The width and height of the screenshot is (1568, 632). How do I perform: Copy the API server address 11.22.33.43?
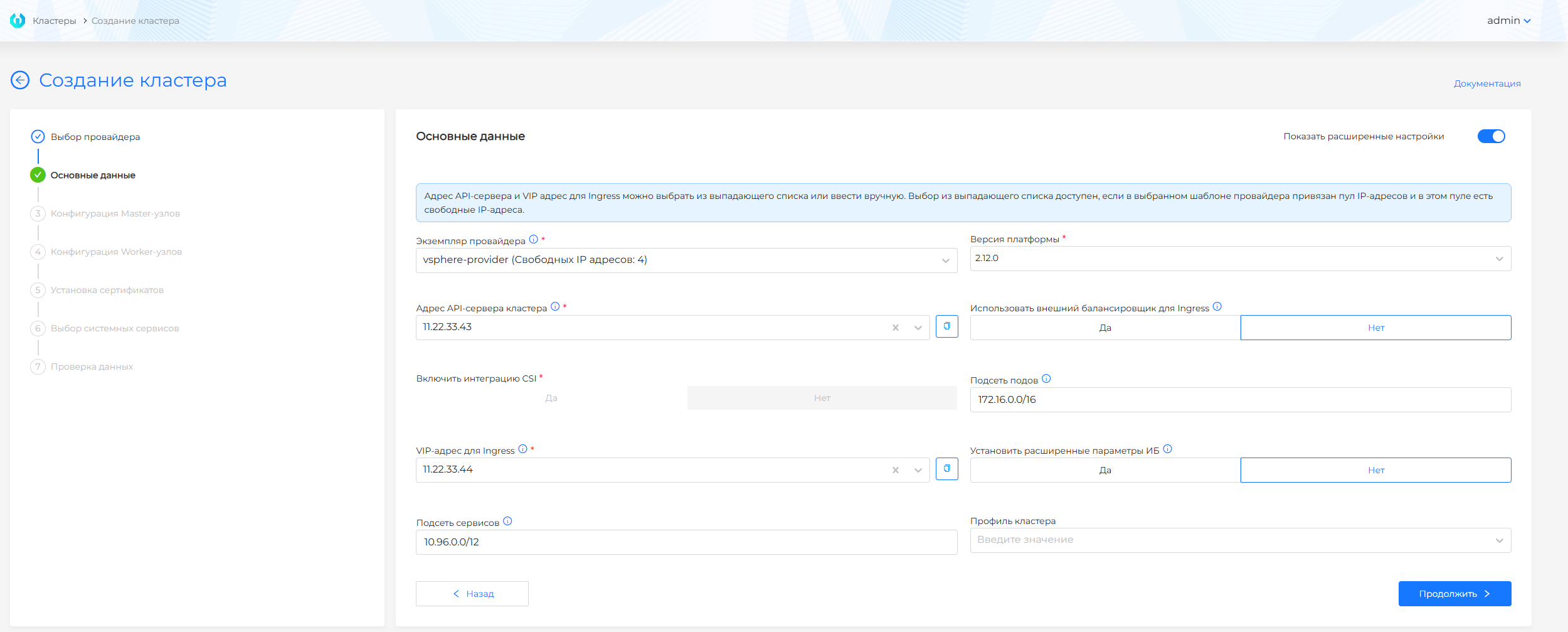point(946,326)
